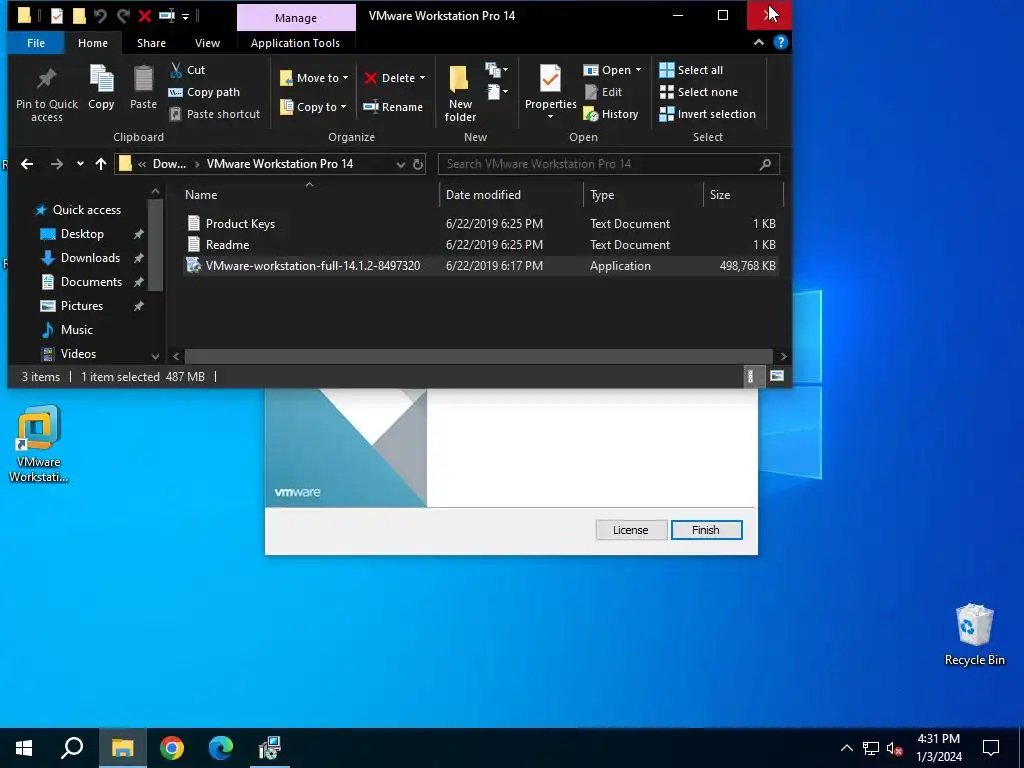
Task: Click the taskbar Search icon
Action: tap(72, 748)
